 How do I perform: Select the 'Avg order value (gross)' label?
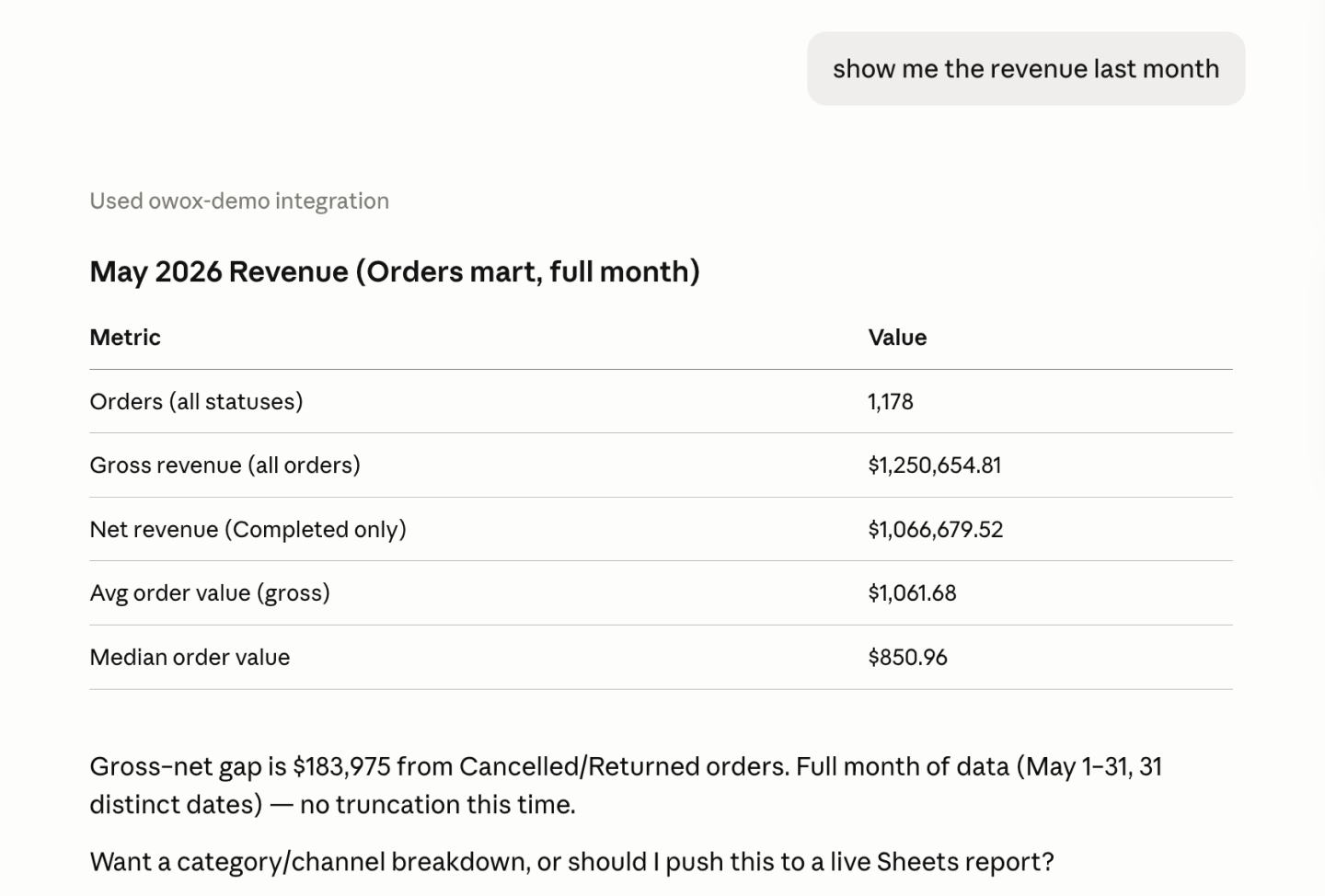[x=210, y=593]
